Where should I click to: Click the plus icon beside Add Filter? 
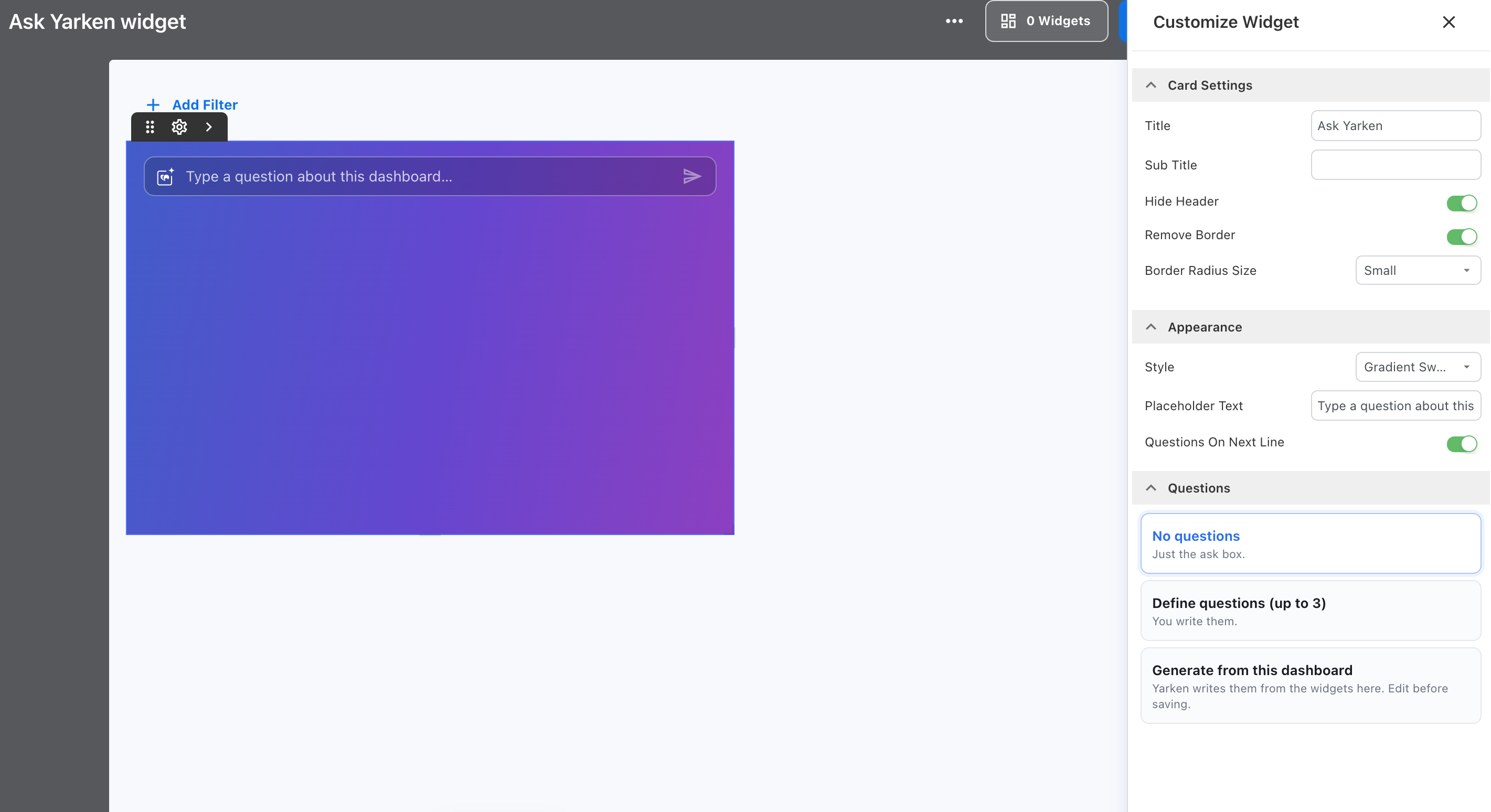pos(153,105)
